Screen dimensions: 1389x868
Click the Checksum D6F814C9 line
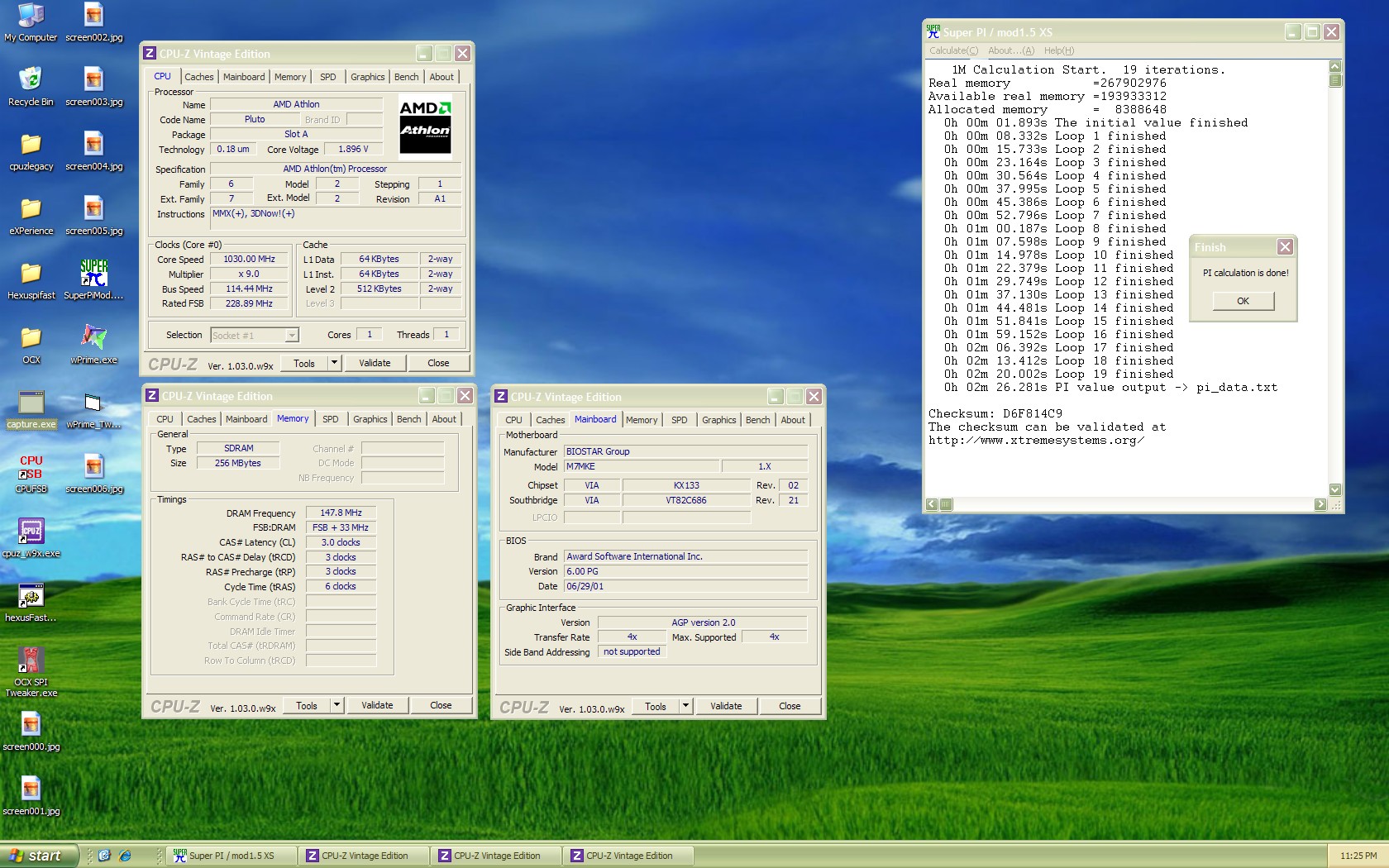[995, 413]
